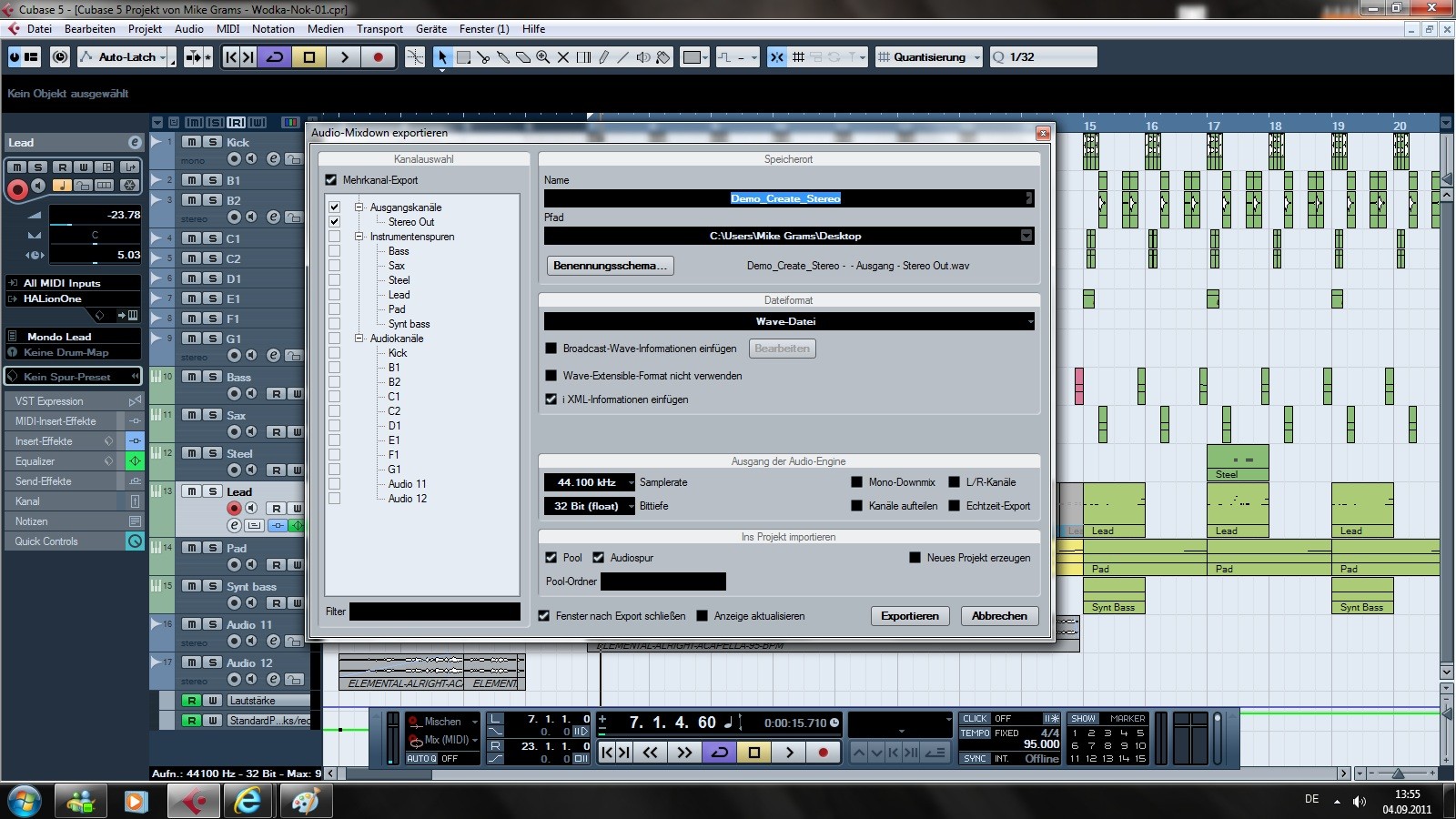Click Rewind in bottom transport panel

click(650, 753)
